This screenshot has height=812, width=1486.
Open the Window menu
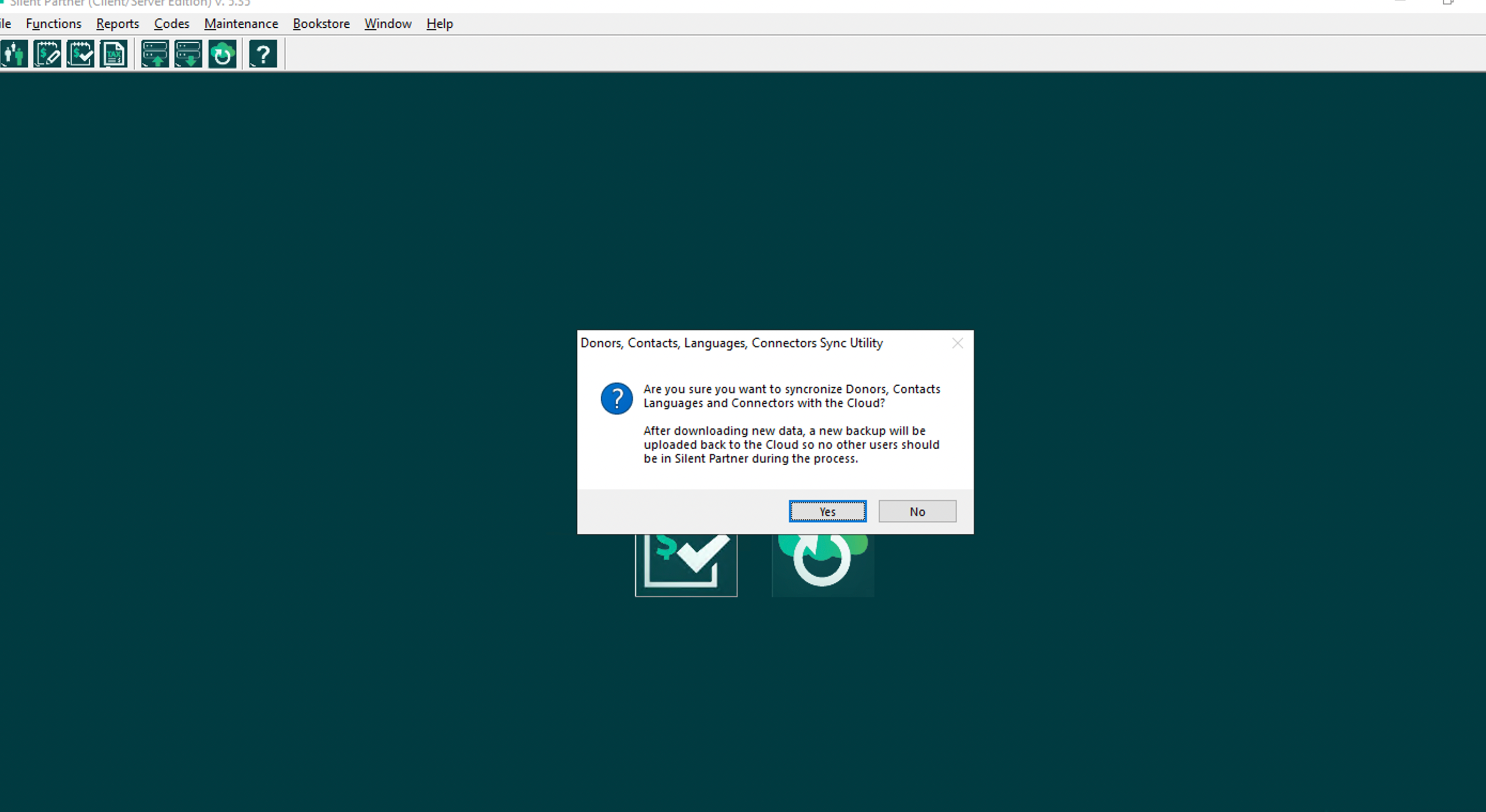[x=388, y=24]
